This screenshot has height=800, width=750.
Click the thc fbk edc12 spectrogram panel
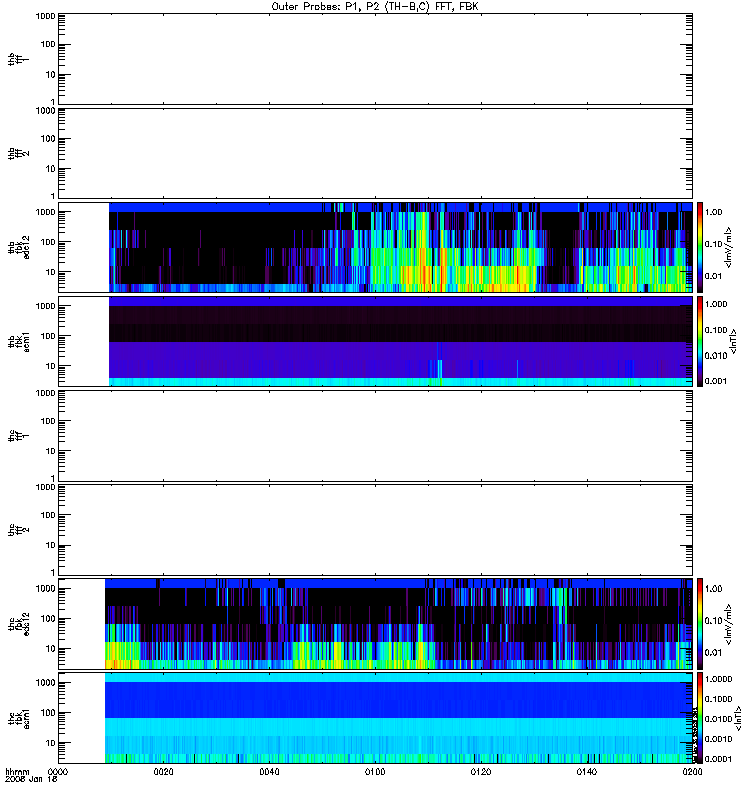pos(376,623)
